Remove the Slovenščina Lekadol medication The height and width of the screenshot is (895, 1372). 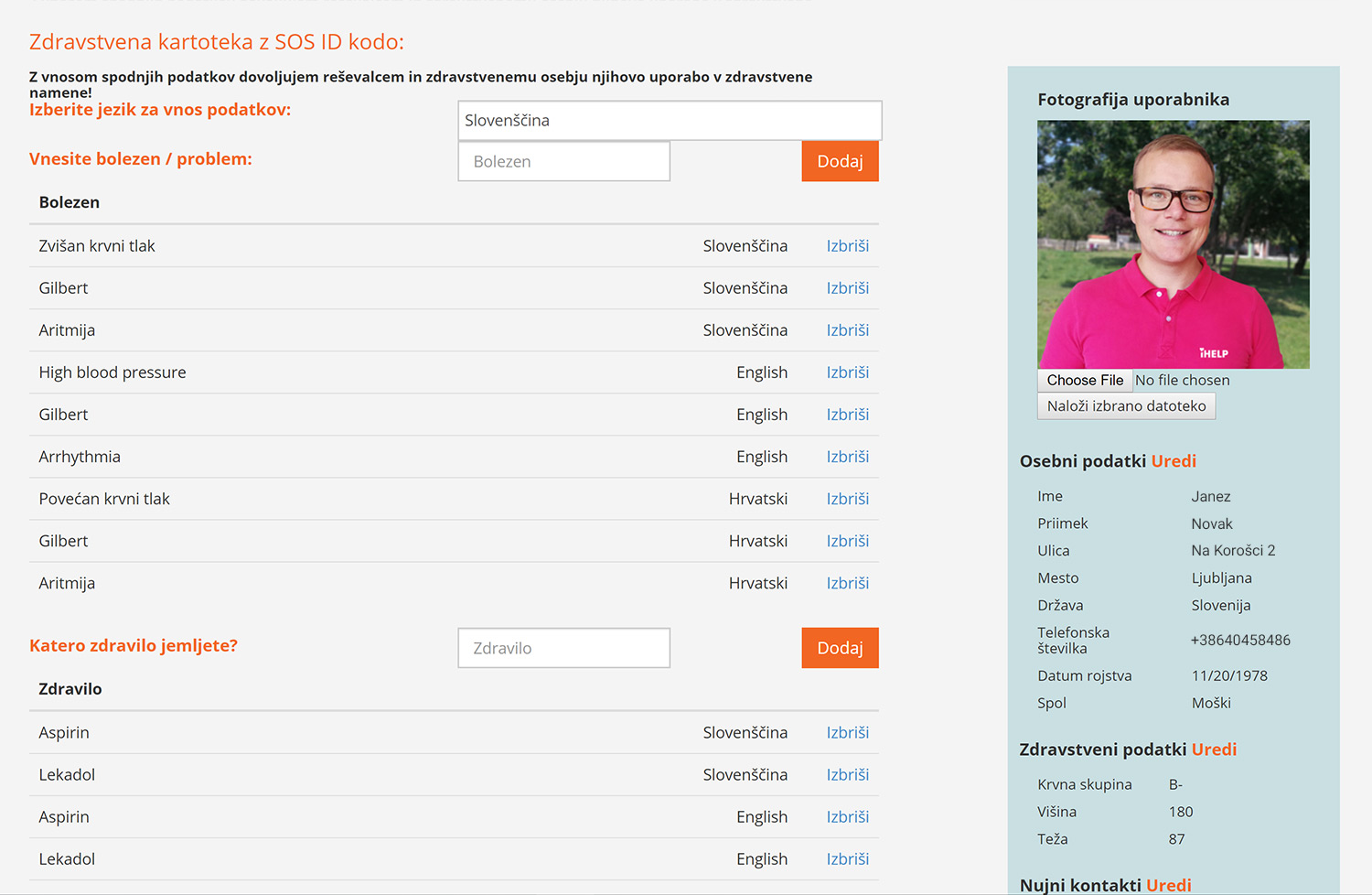(847, 775)
